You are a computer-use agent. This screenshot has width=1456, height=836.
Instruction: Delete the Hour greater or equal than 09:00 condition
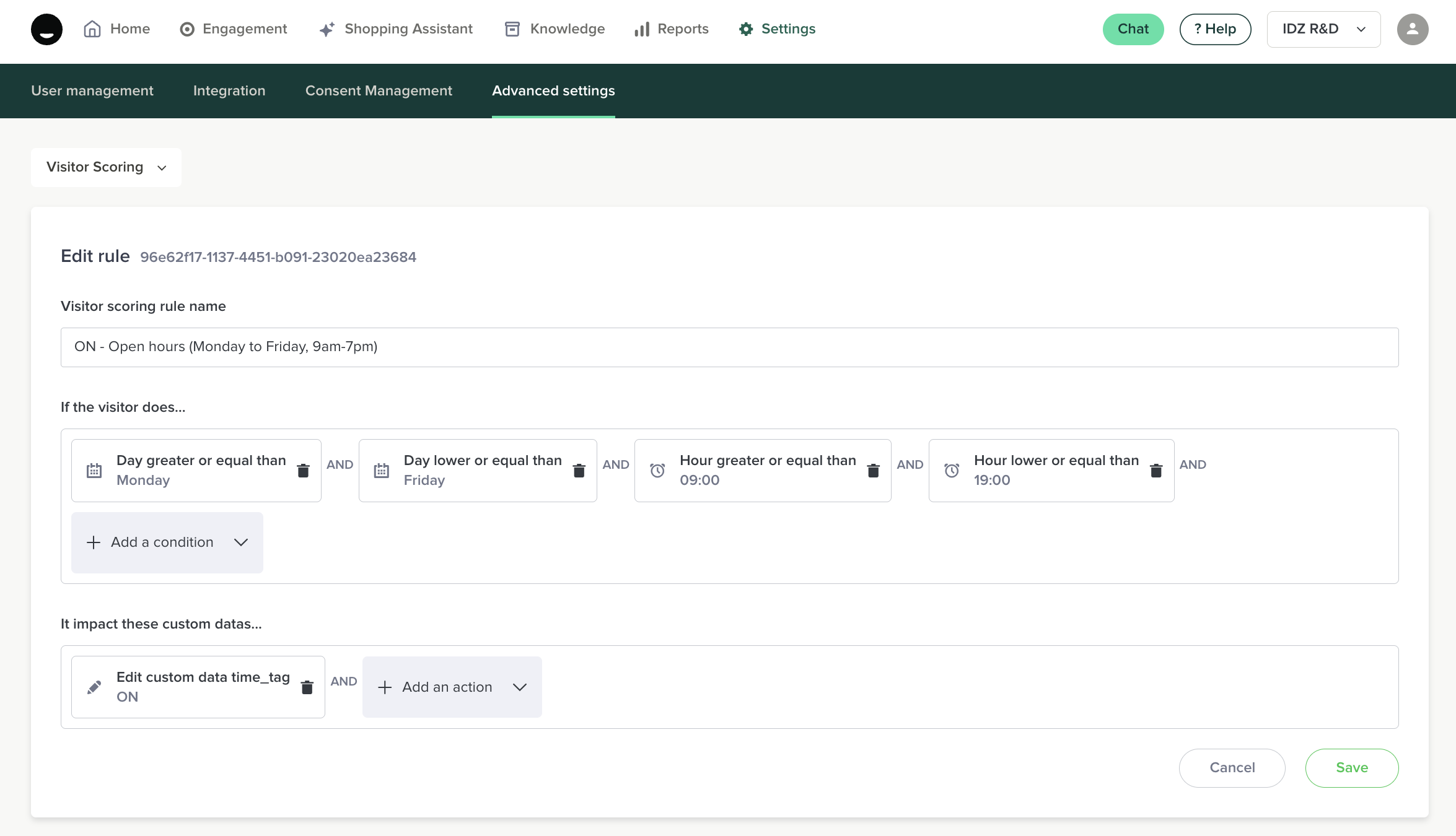coord(873,471)
